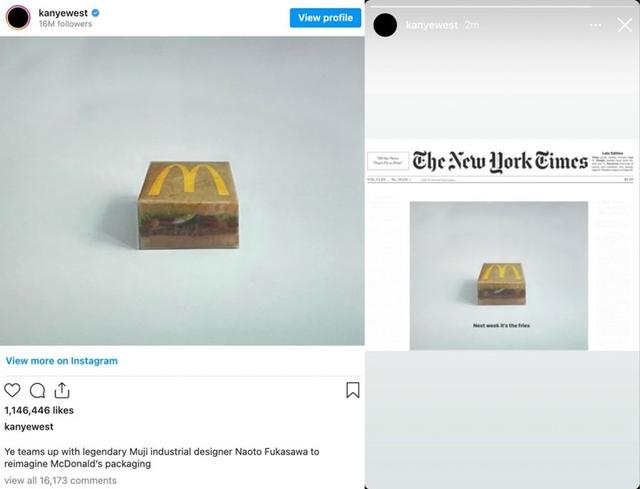The image size is (640, 489).
Task: Expand view all 16,173 comments
Action: click(x=61, y=481)
